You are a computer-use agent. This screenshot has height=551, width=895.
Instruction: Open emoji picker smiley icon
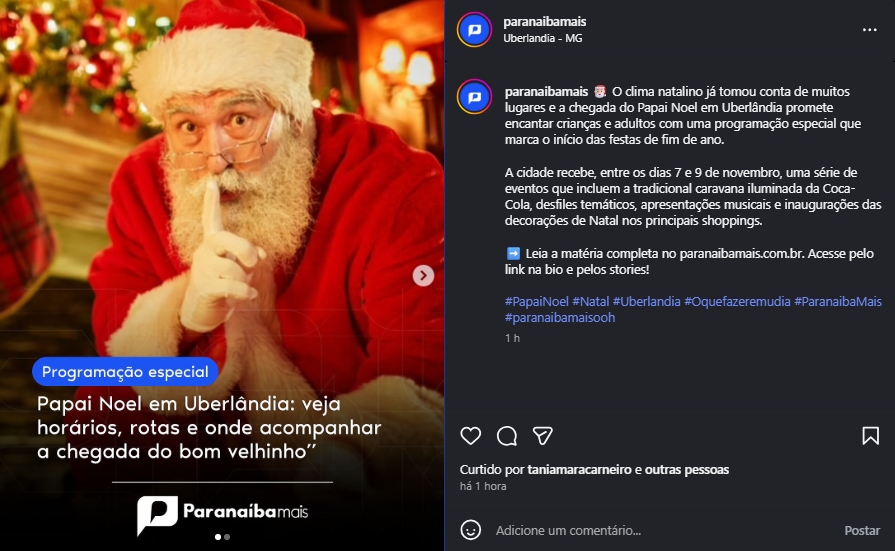[x=470, y=530]
